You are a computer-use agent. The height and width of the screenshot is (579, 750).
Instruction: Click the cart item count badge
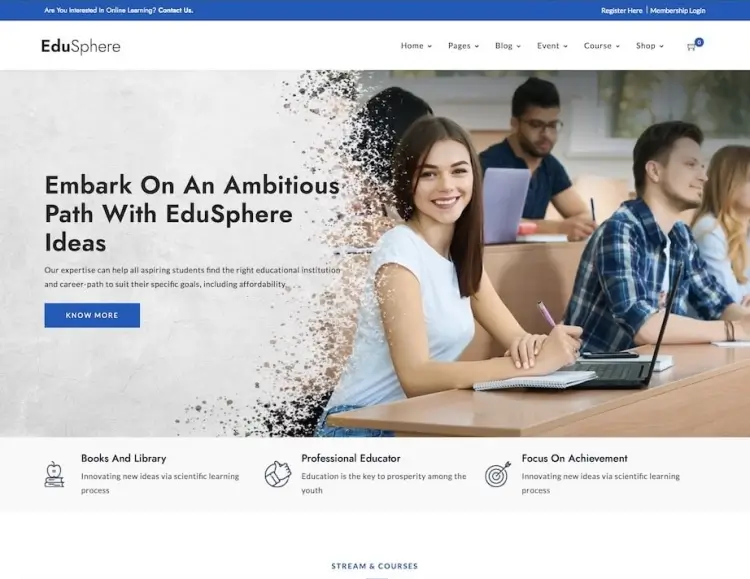pyautogui.click(x=699, y=42)
